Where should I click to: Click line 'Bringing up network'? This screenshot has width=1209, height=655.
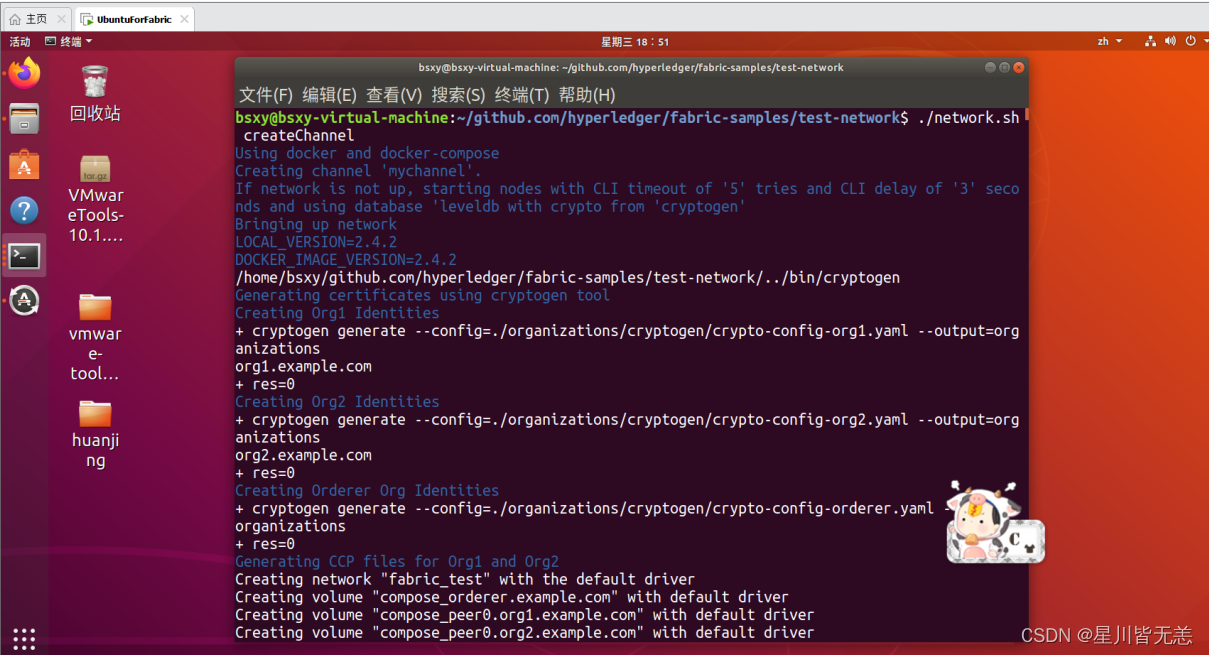point(316,224)
